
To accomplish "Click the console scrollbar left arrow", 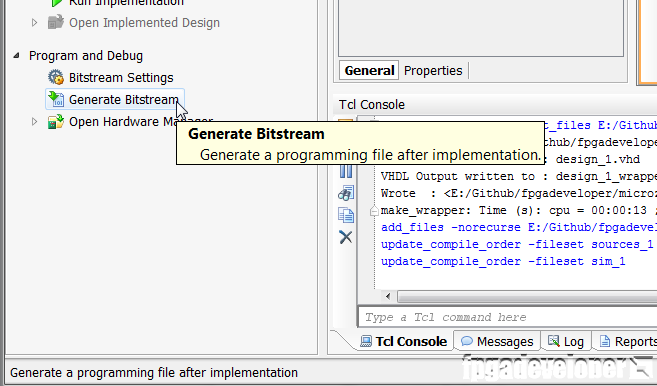I will (x=388, y=296).
